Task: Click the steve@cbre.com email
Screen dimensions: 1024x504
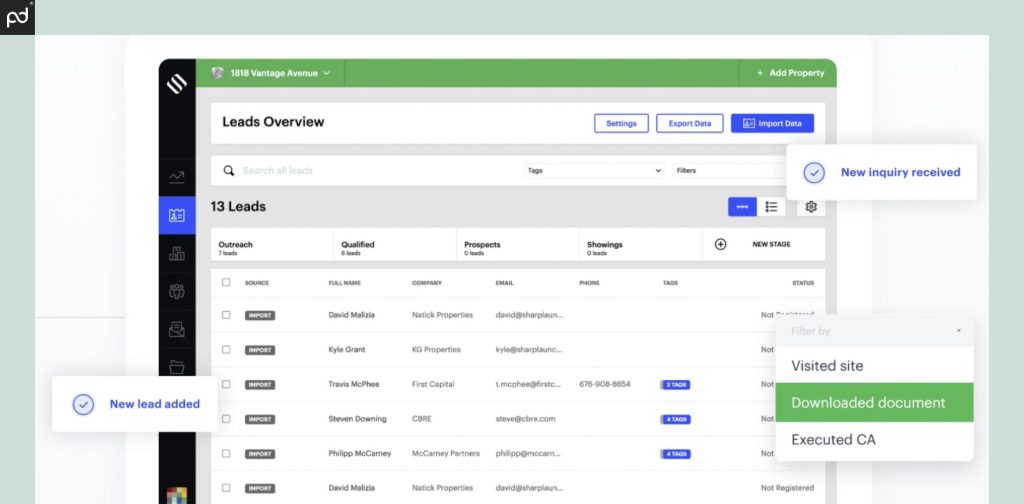Action: point(525,419)
